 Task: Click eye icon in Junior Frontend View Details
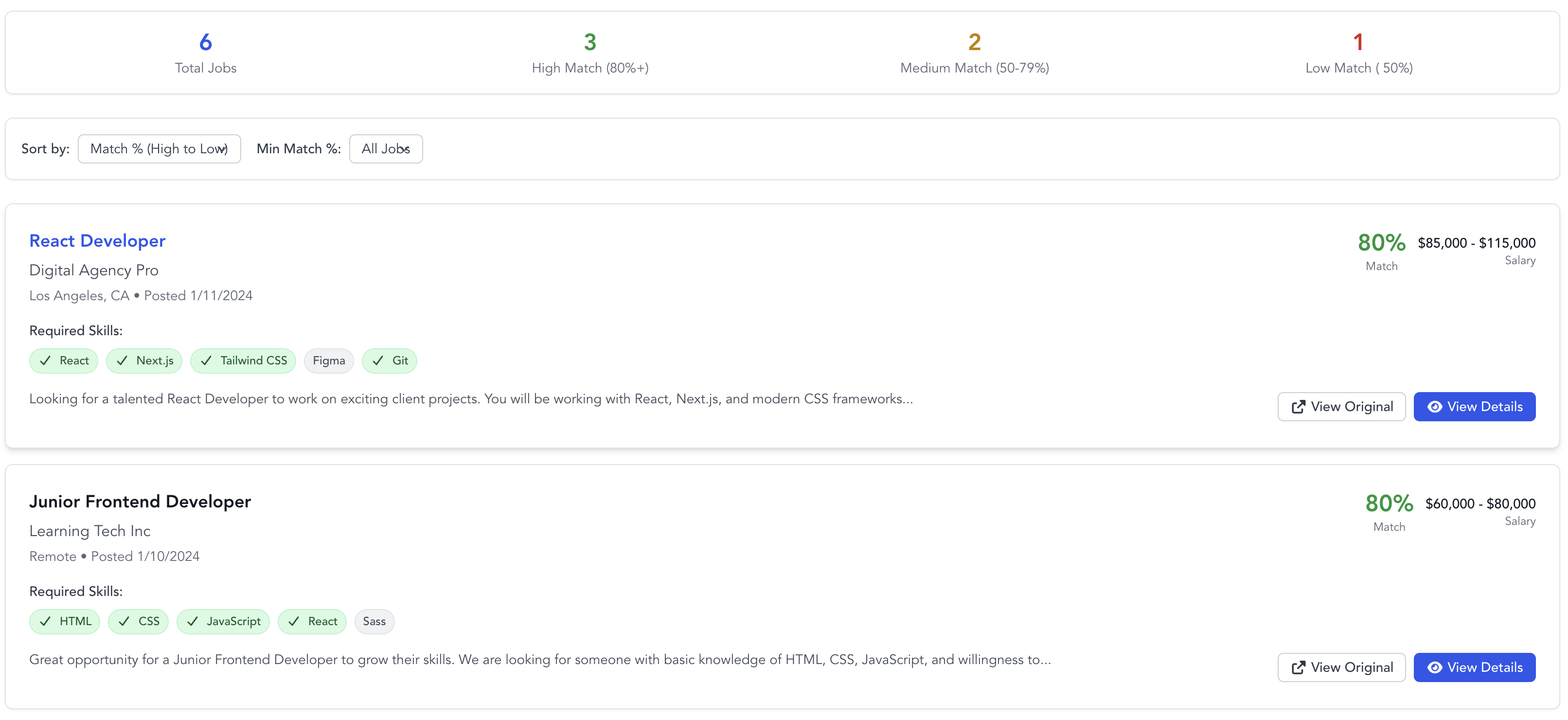(x=1434, y=667)
